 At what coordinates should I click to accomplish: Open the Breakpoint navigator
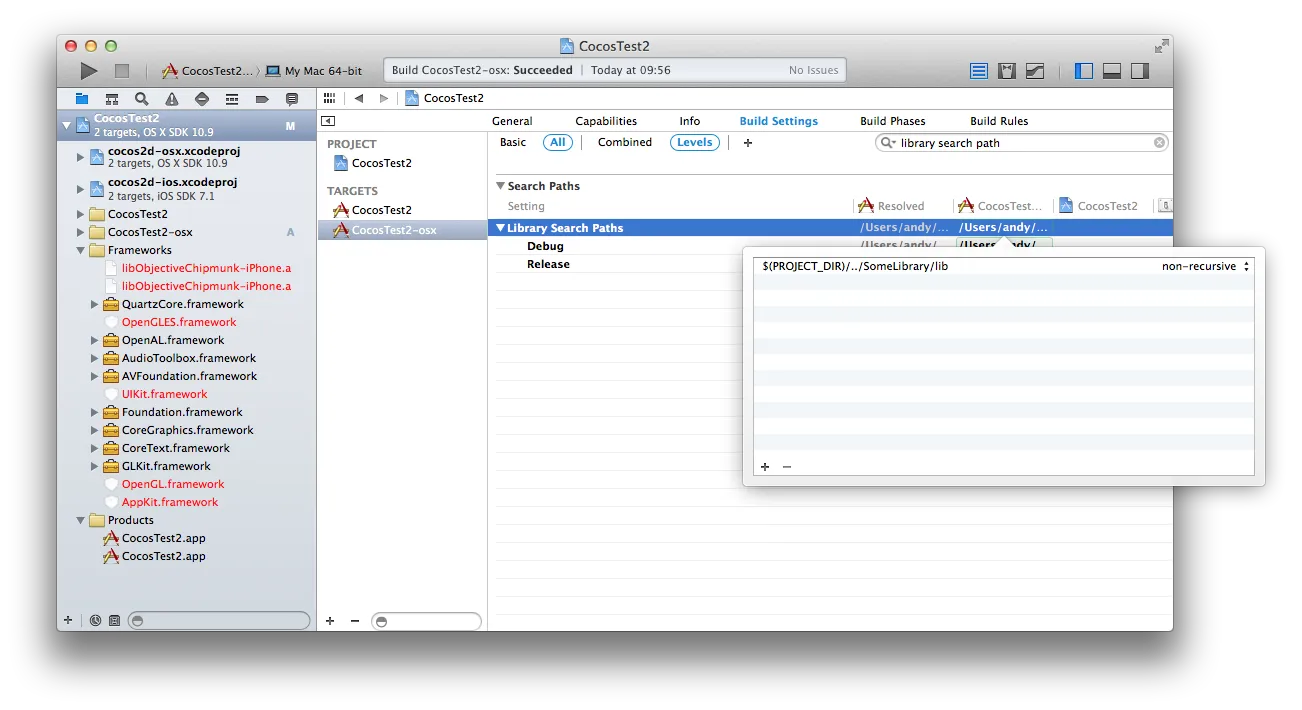click(262, 99)
